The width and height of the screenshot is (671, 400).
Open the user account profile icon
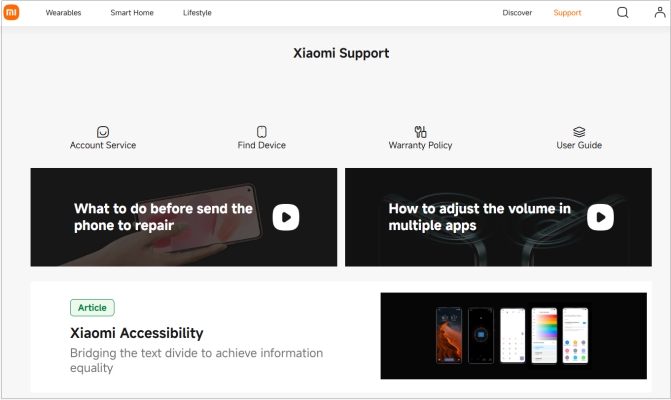[x=660, y=12]
